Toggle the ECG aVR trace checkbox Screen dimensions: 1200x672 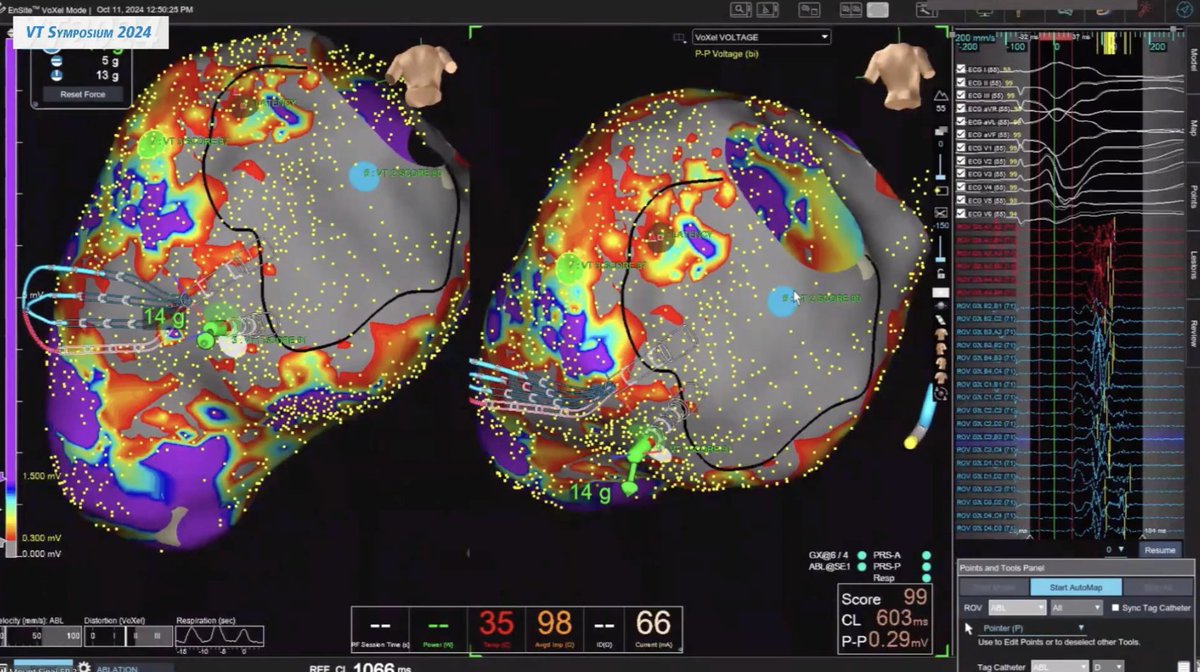[x=962, y=108]
